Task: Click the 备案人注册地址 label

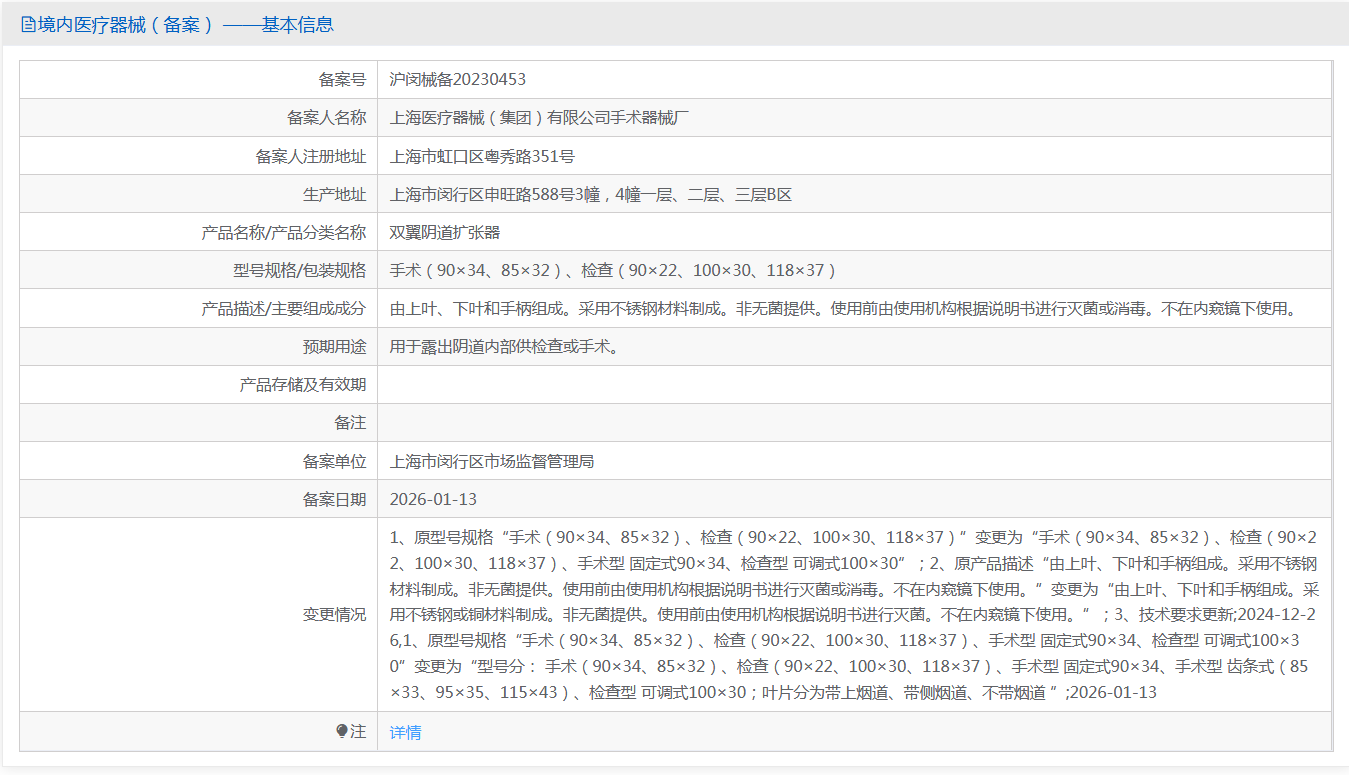Action: [311, 156]
